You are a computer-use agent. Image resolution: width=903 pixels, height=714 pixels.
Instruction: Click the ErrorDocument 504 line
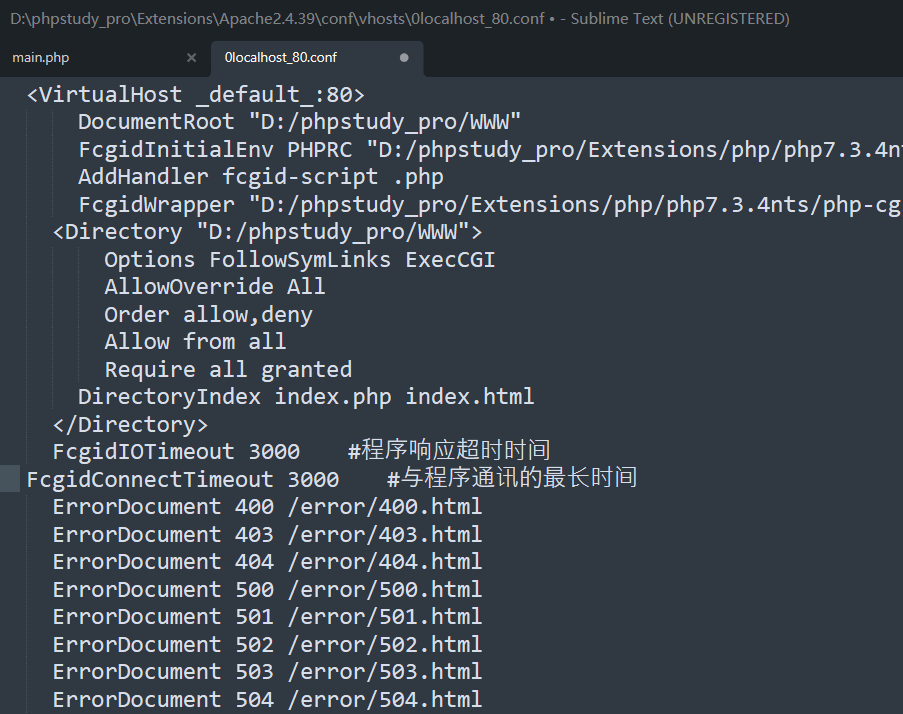pos(267,699)
